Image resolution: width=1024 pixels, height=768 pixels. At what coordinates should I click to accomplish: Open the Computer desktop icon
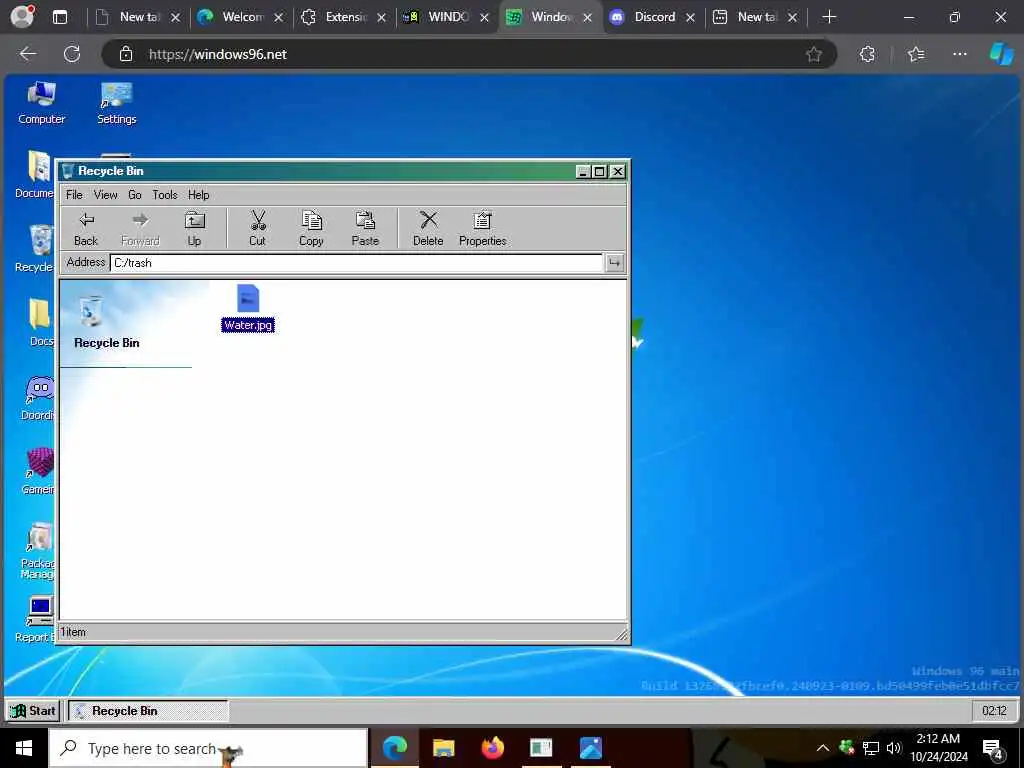tap(41, 103)
